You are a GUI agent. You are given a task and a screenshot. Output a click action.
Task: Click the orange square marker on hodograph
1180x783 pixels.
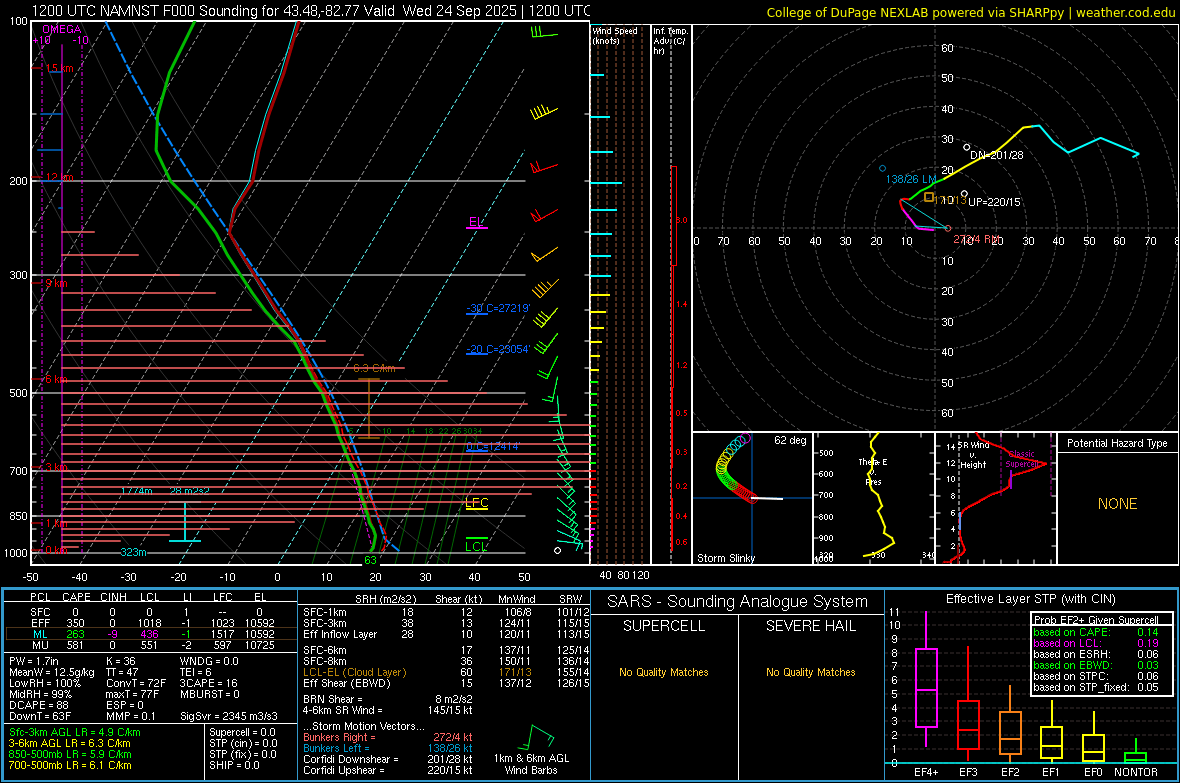click(x=929, y=197)
